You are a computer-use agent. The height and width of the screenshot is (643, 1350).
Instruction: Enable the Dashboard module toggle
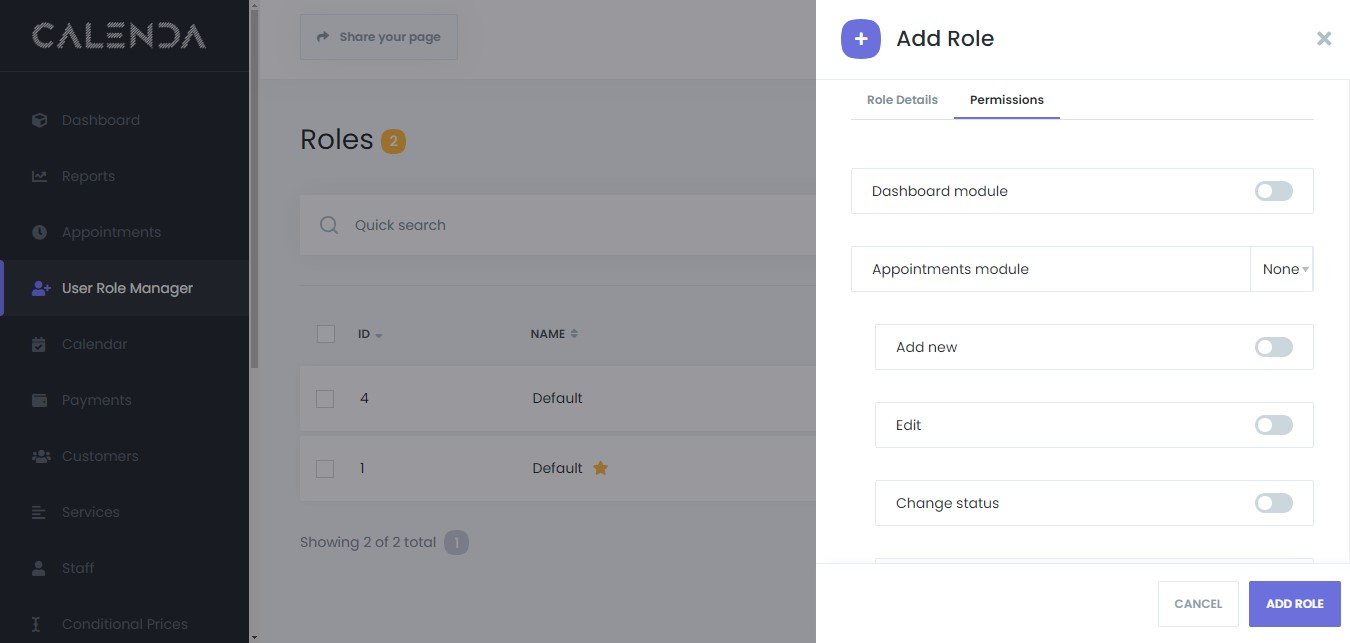(x=1273, y=191)
